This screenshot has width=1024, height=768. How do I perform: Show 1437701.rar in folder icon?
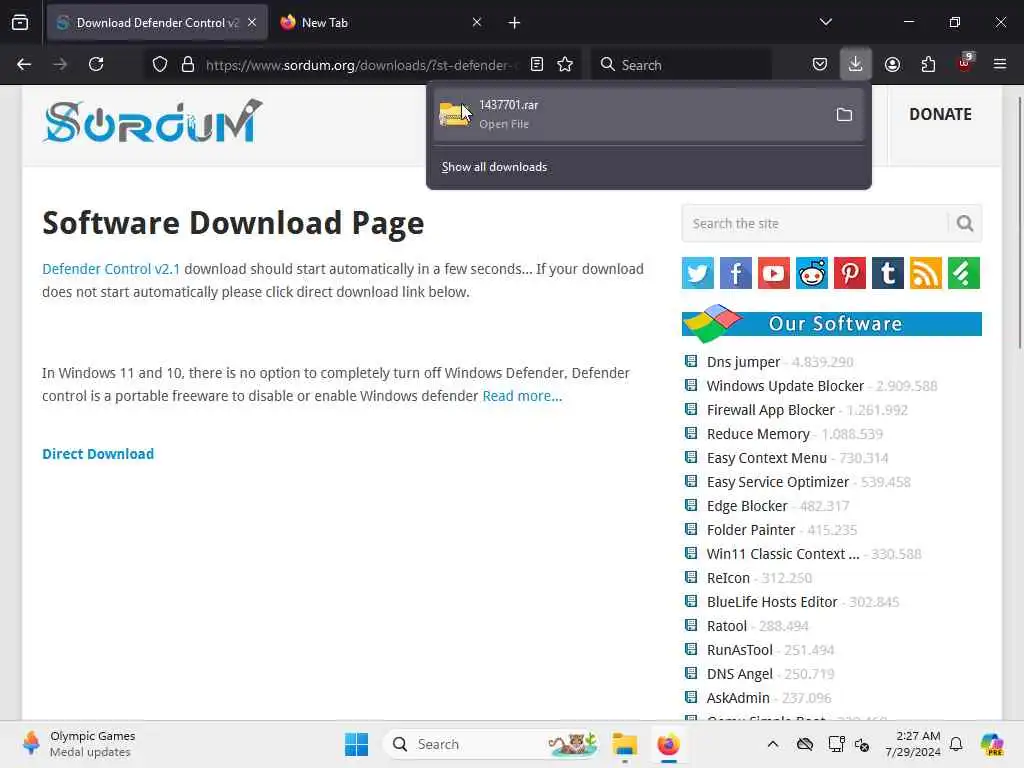coord(844,115)
